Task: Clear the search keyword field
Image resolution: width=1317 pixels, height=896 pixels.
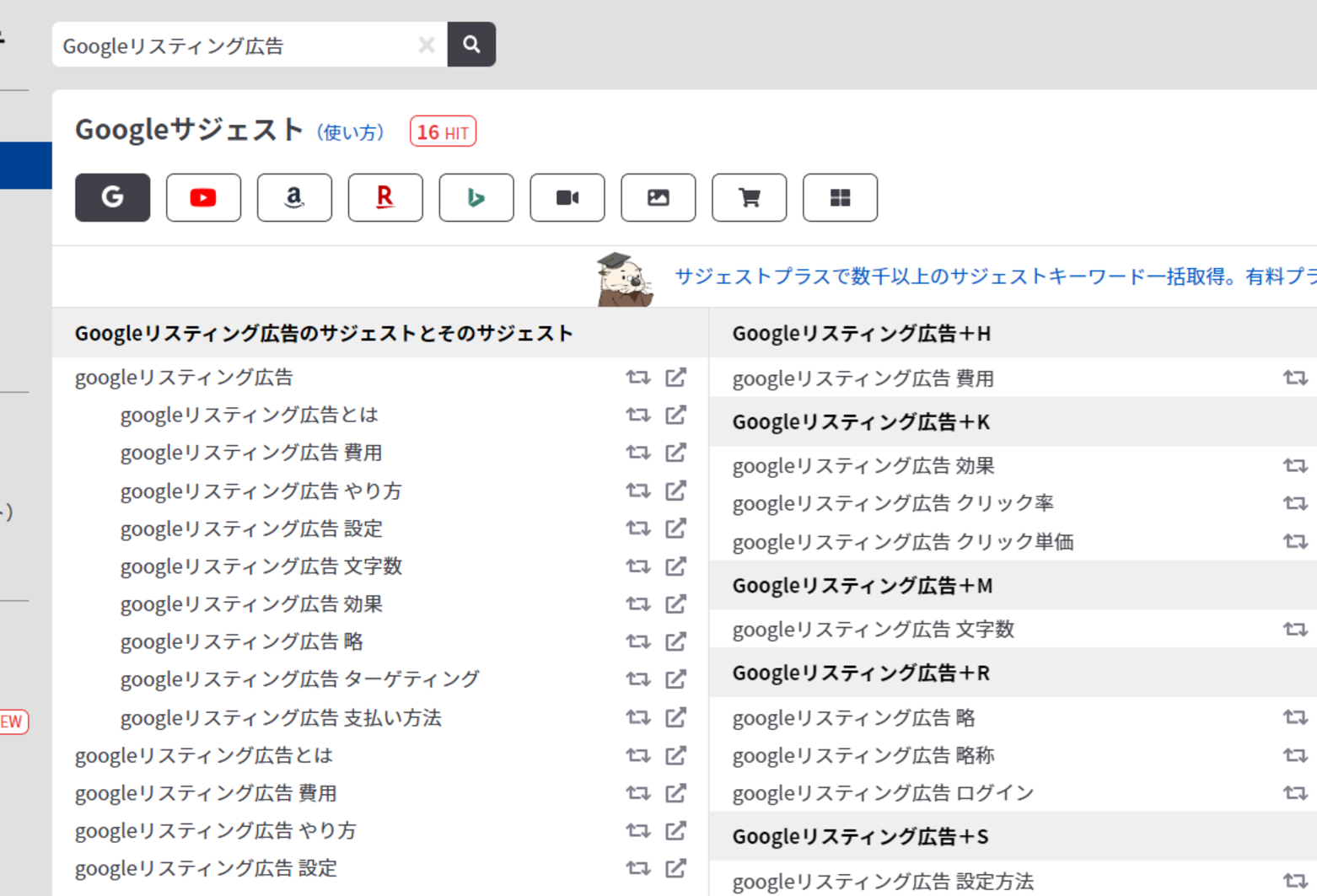Action: coord(427,45)
